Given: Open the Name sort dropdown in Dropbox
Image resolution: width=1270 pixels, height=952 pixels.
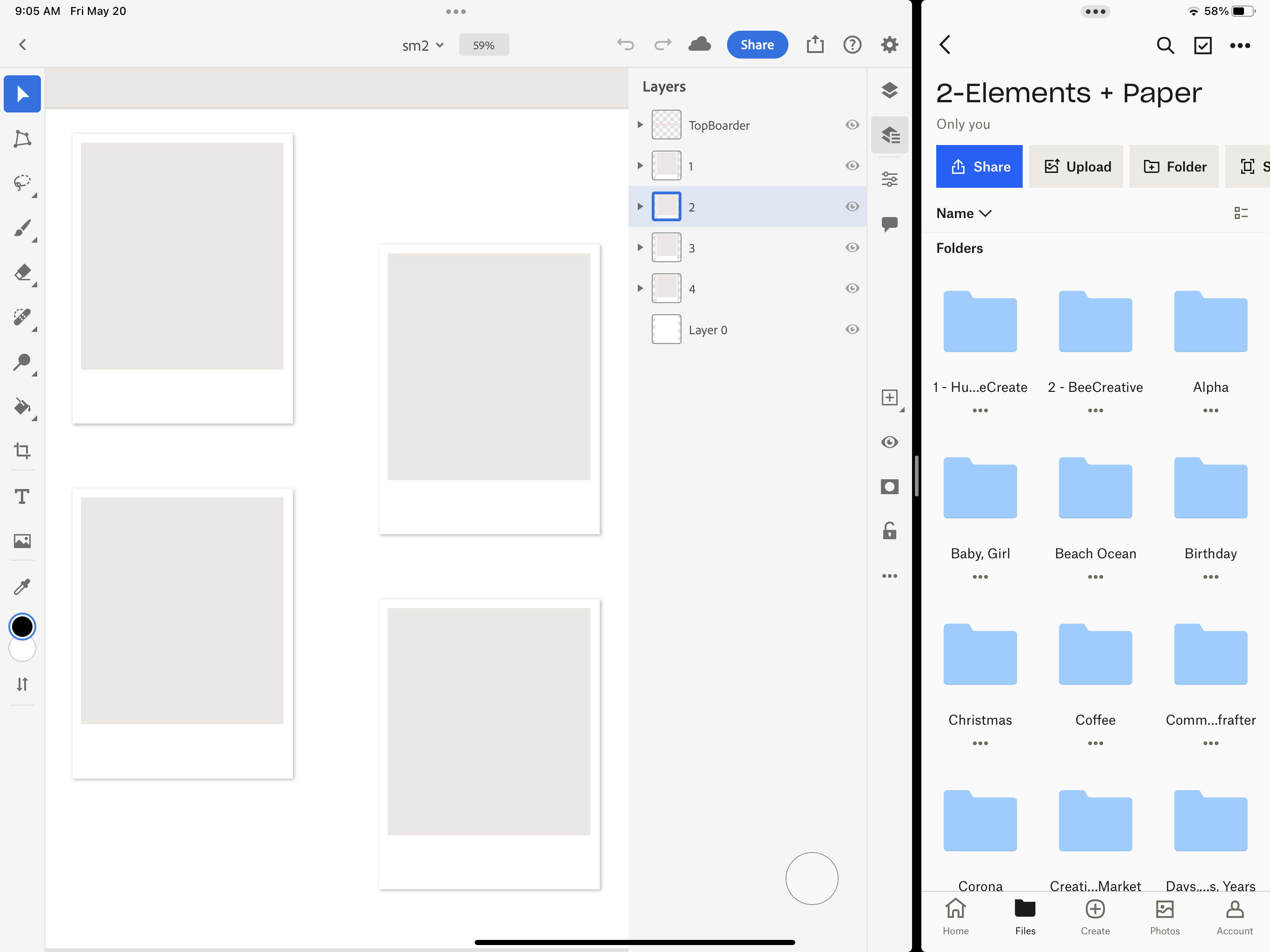Looking at the screenshot, I should click(964, 213).
